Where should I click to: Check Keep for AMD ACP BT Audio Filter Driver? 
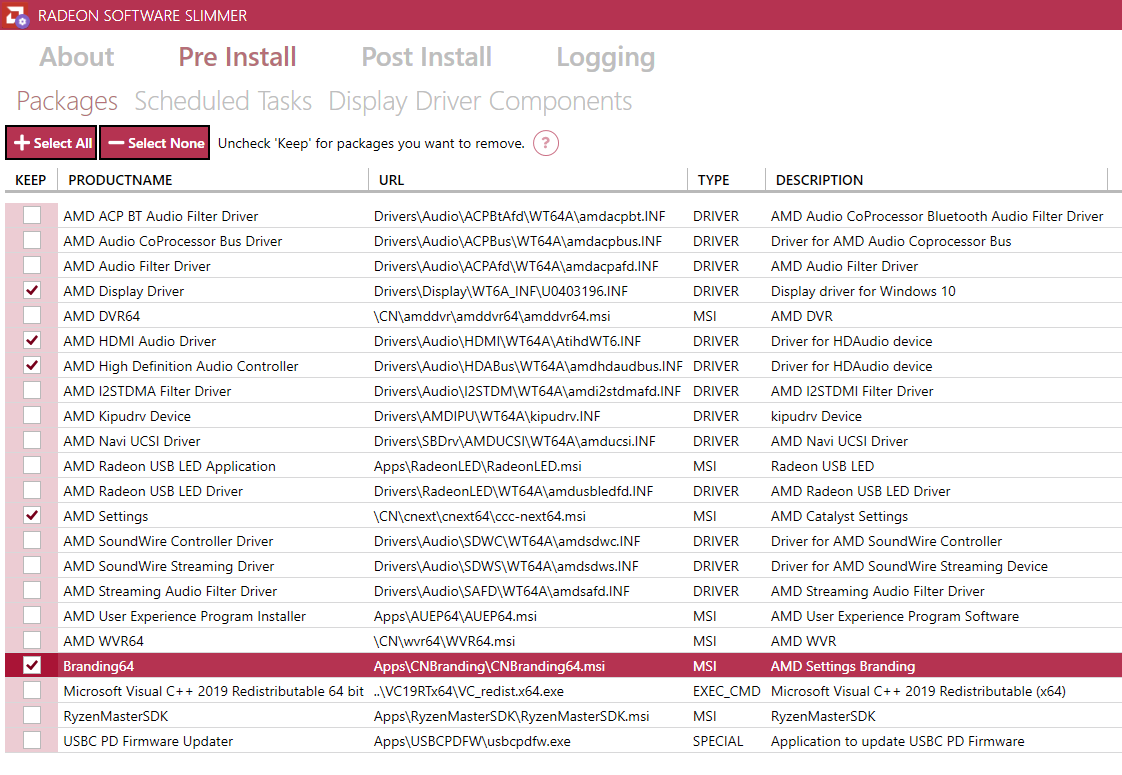click(31, 215)
